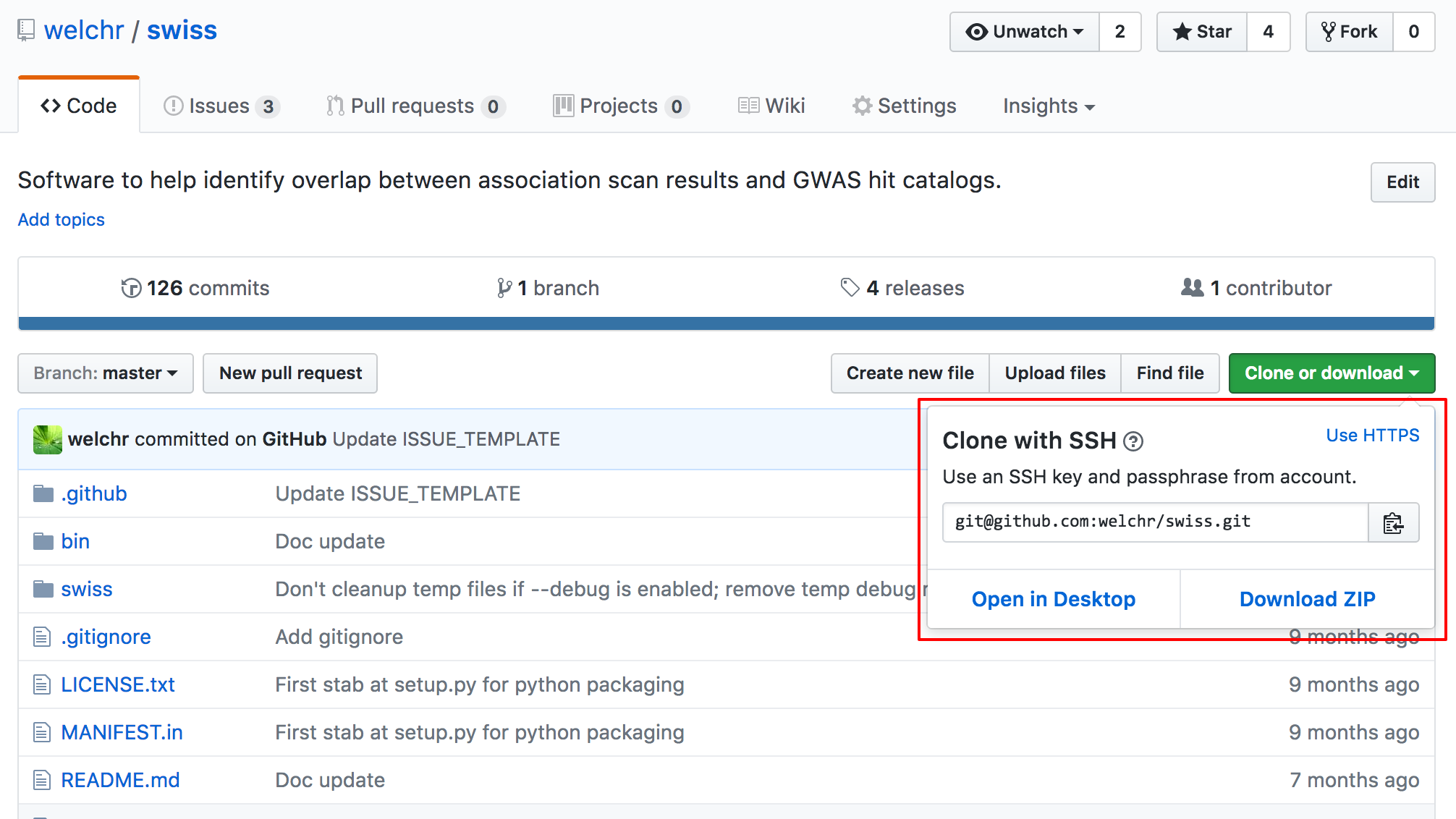Star the swiss repository
1456x819 pixels.
[1202, 32]
